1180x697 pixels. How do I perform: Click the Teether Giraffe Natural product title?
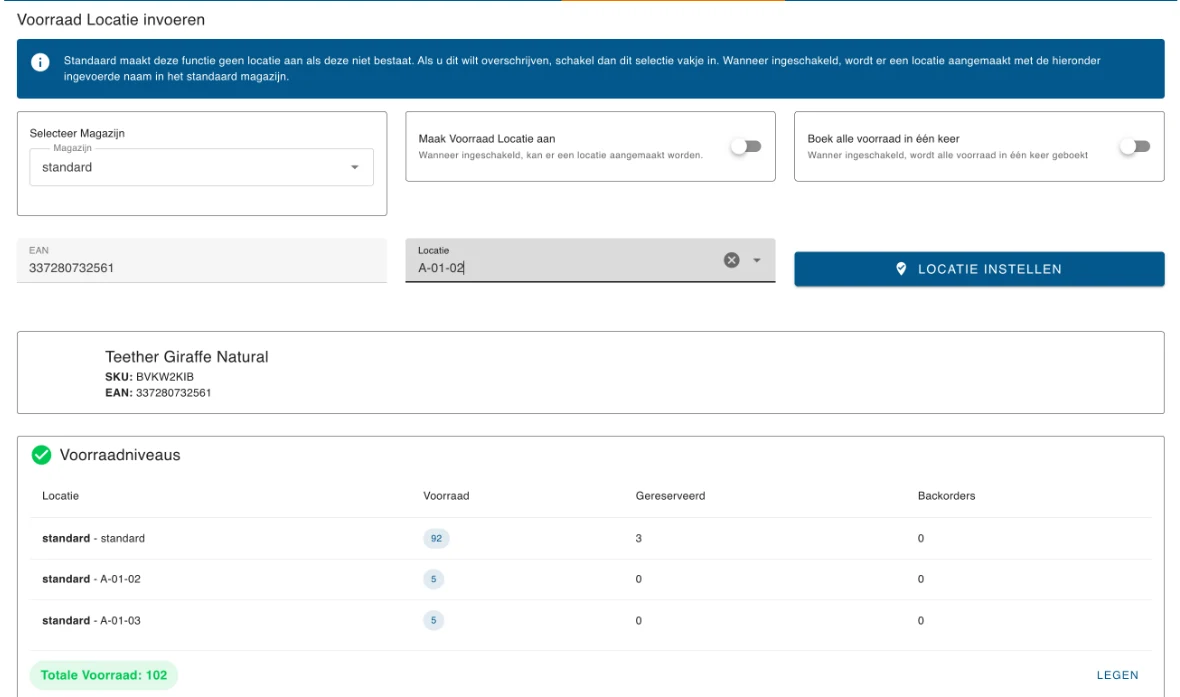[187, 357]
